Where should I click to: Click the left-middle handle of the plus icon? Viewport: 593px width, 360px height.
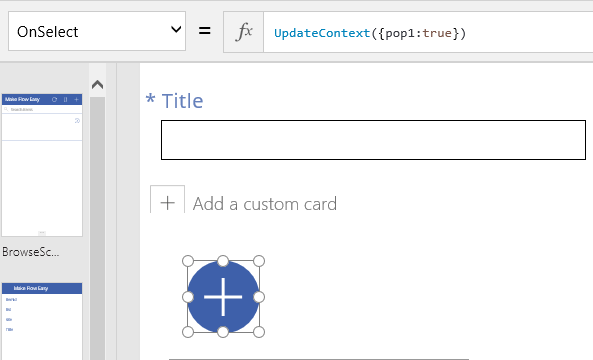[188, 297]
